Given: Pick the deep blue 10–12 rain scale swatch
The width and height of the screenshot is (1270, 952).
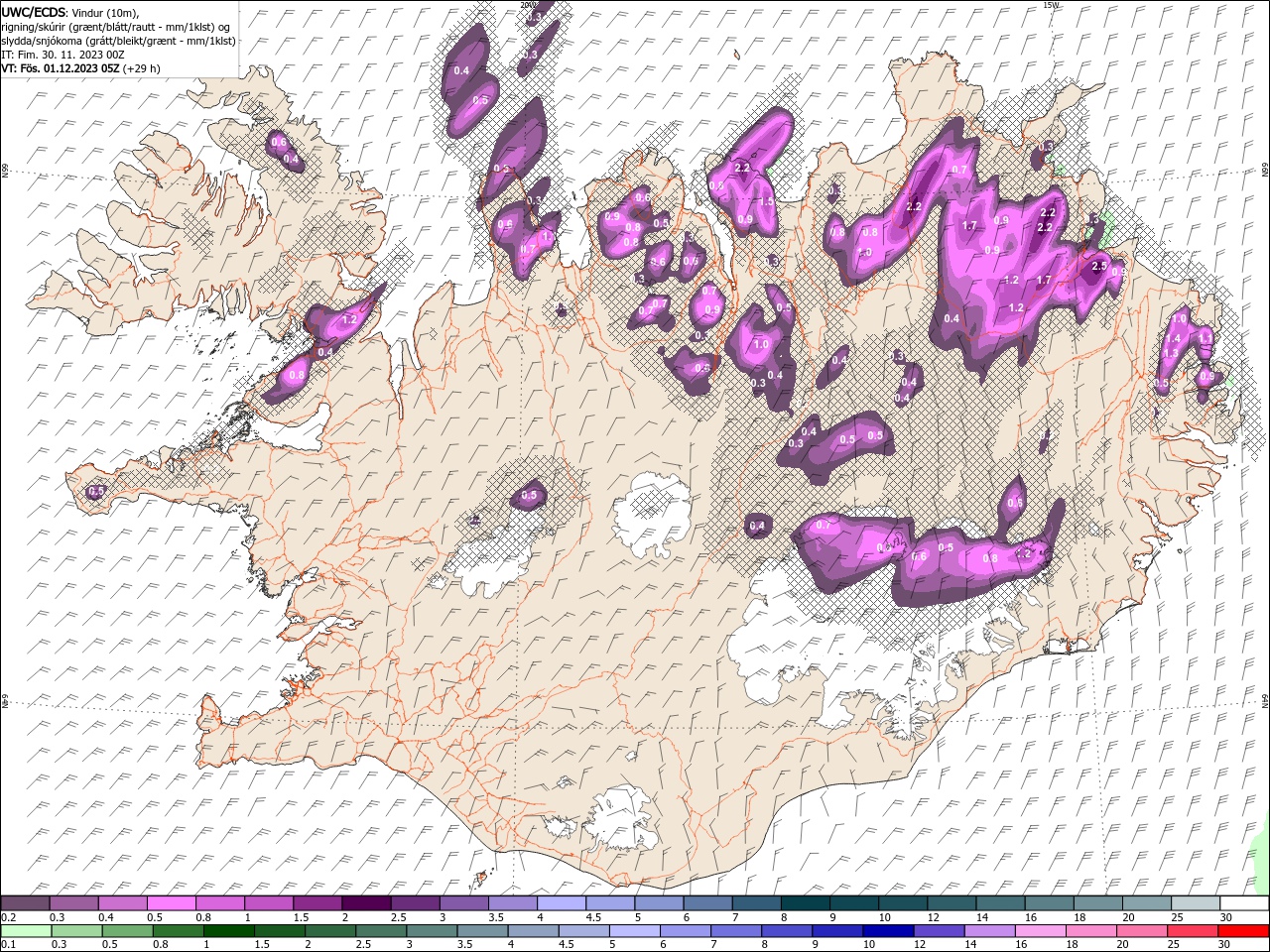Looking at the screenshot, I should (x=886, y=931).
